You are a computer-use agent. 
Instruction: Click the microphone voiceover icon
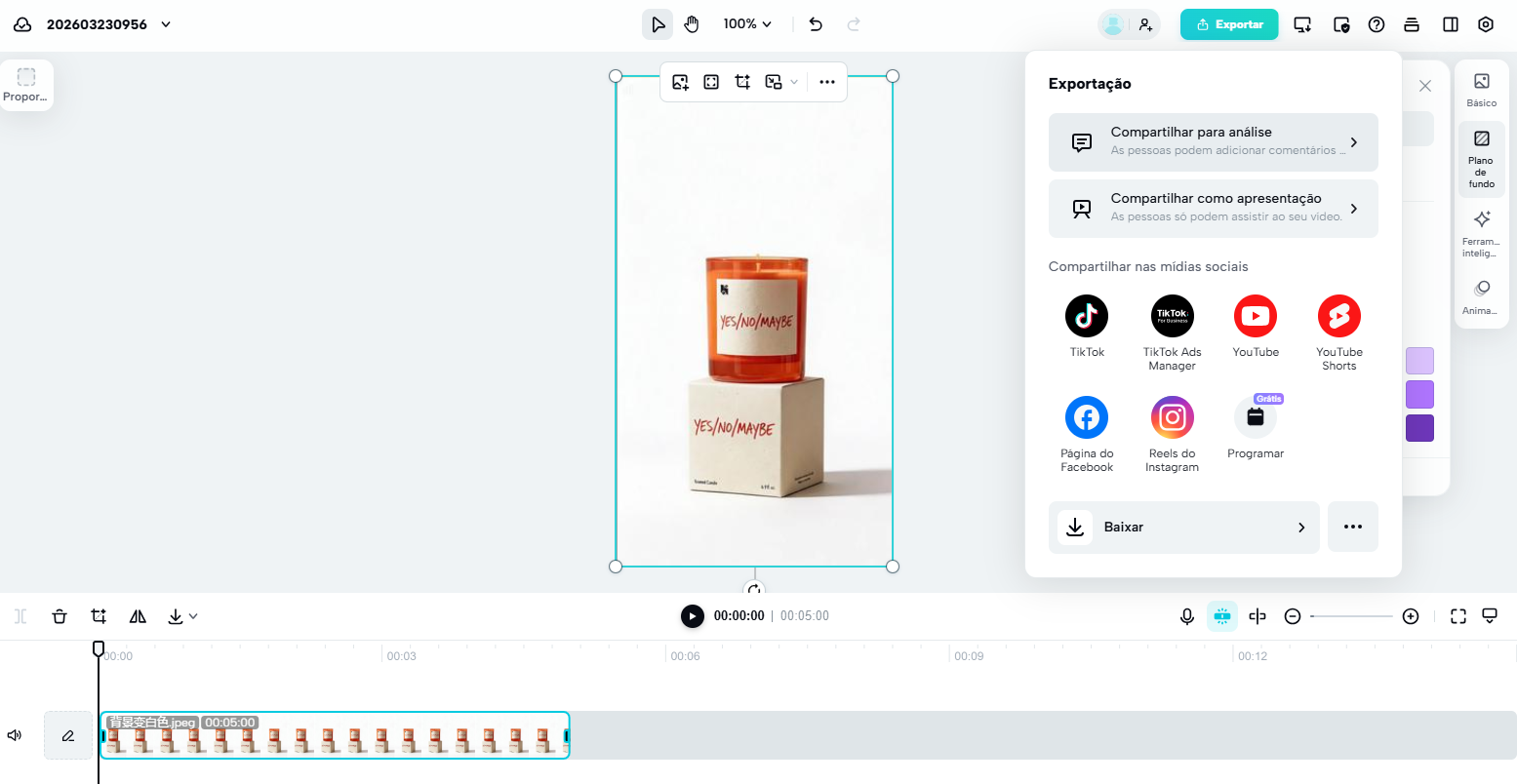click(1187, 616)
